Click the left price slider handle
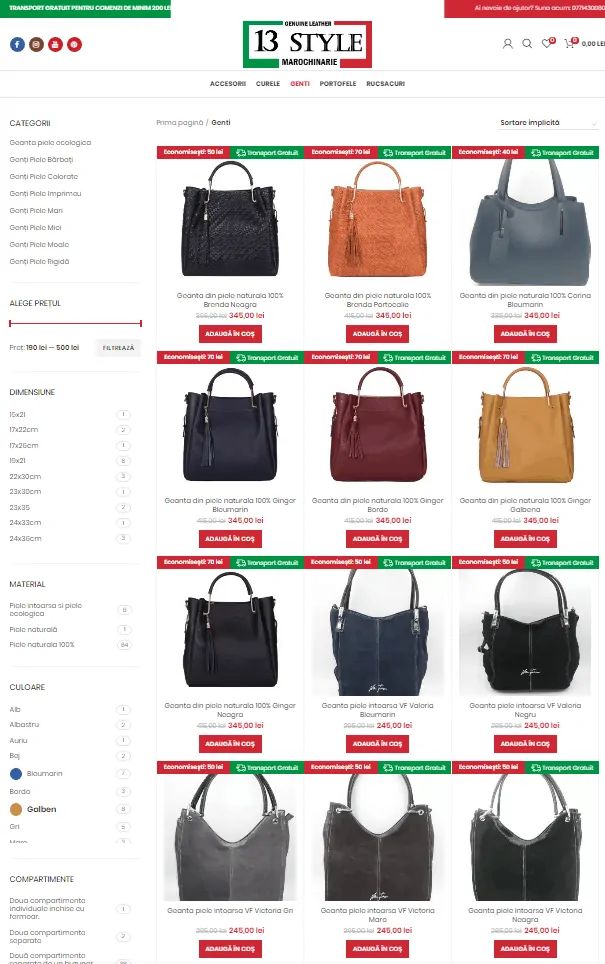This screenshot has width=605, height=964. tap(10, 323)
